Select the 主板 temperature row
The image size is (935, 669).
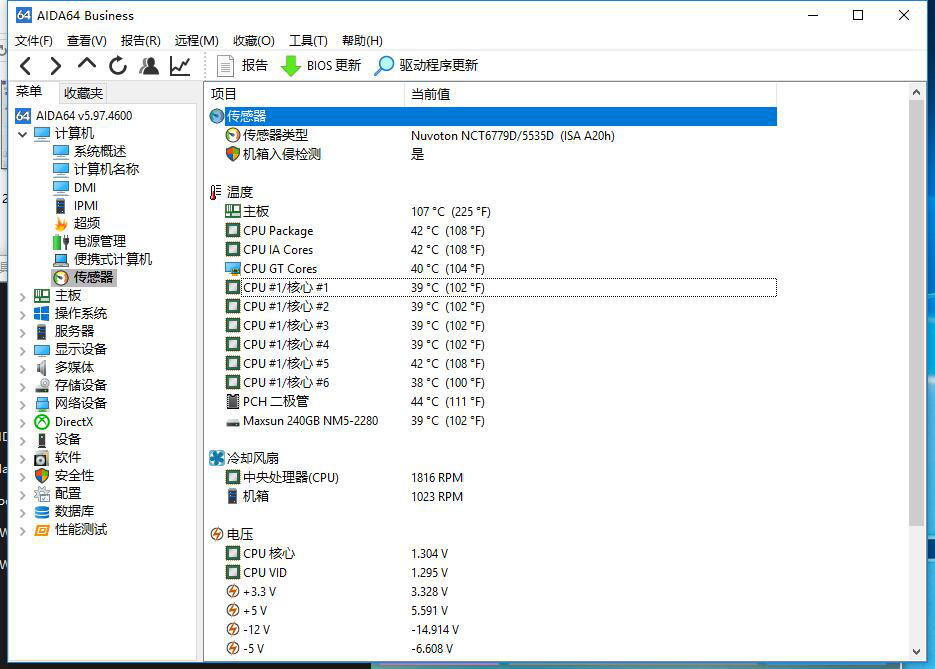[493, 212]
